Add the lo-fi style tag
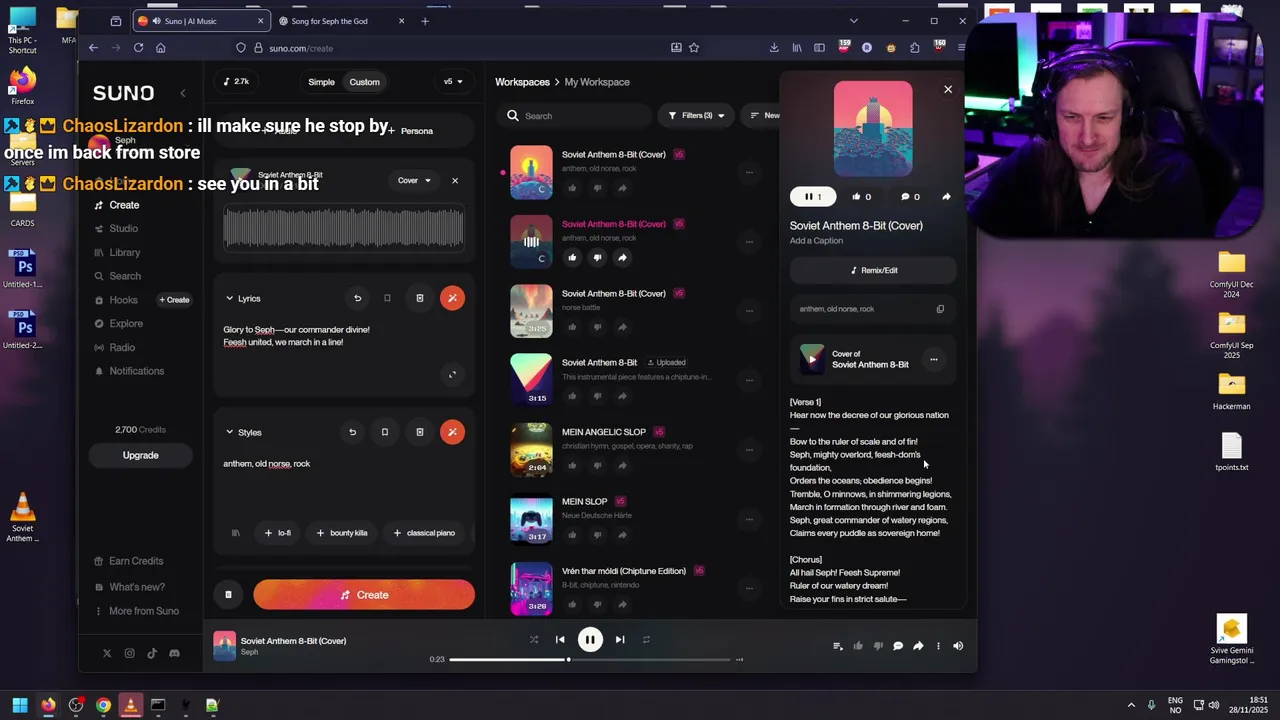Viewport: 1280px width, 720px height. pos(277,533)
